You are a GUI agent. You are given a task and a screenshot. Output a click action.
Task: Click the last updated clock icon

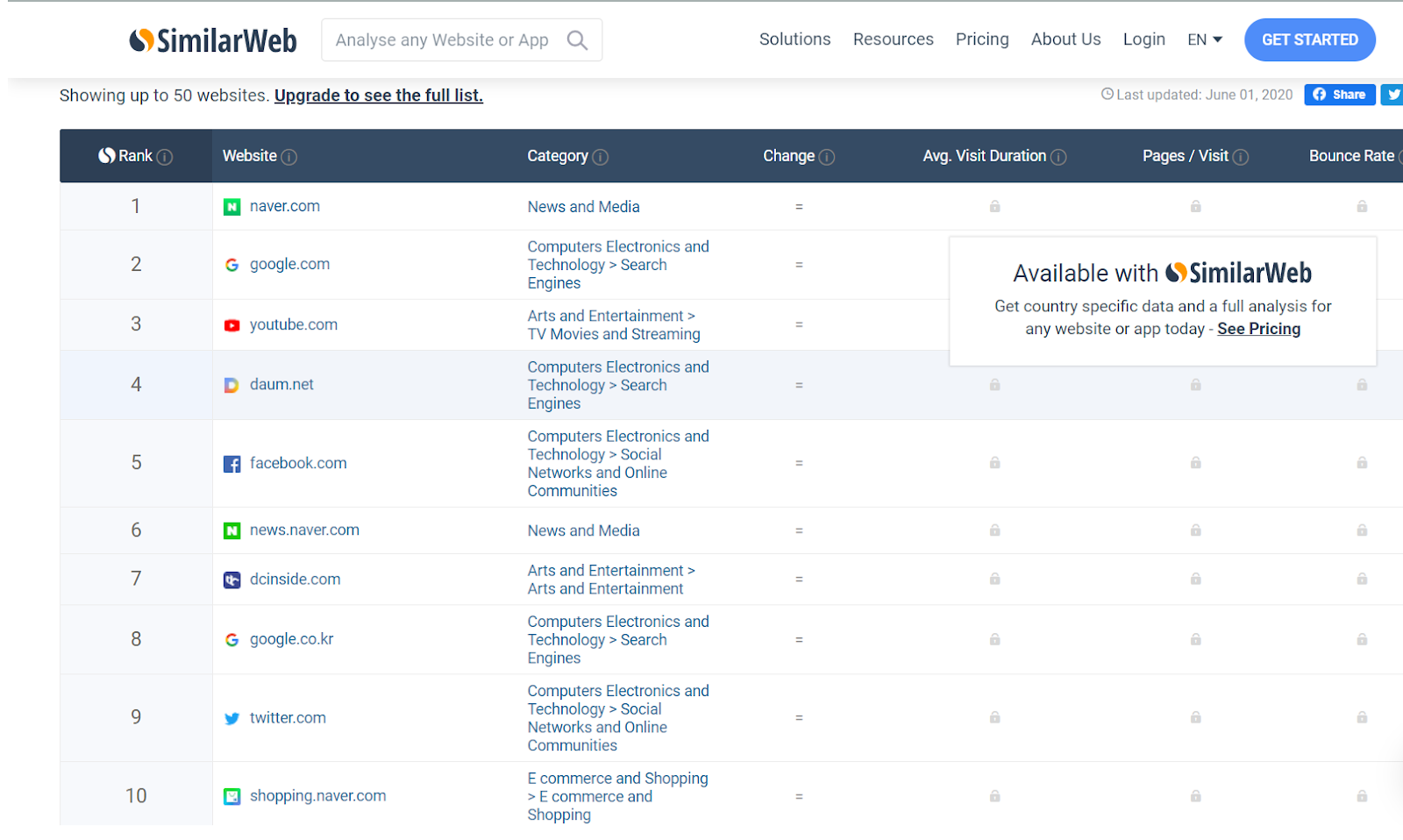click(1107, 94)
